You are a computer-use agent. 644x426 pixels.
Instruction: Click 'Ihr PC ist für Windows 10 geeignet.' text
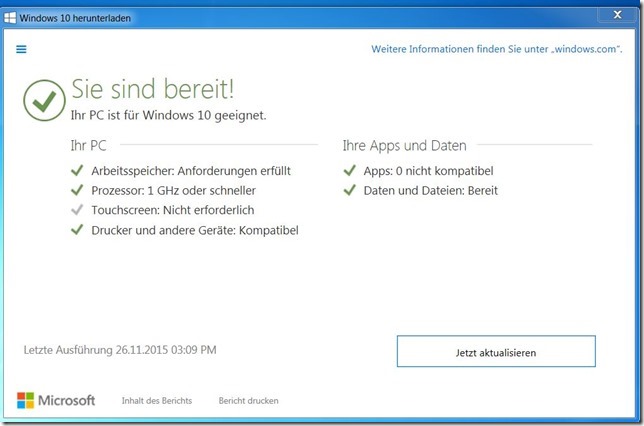(168, 115)
